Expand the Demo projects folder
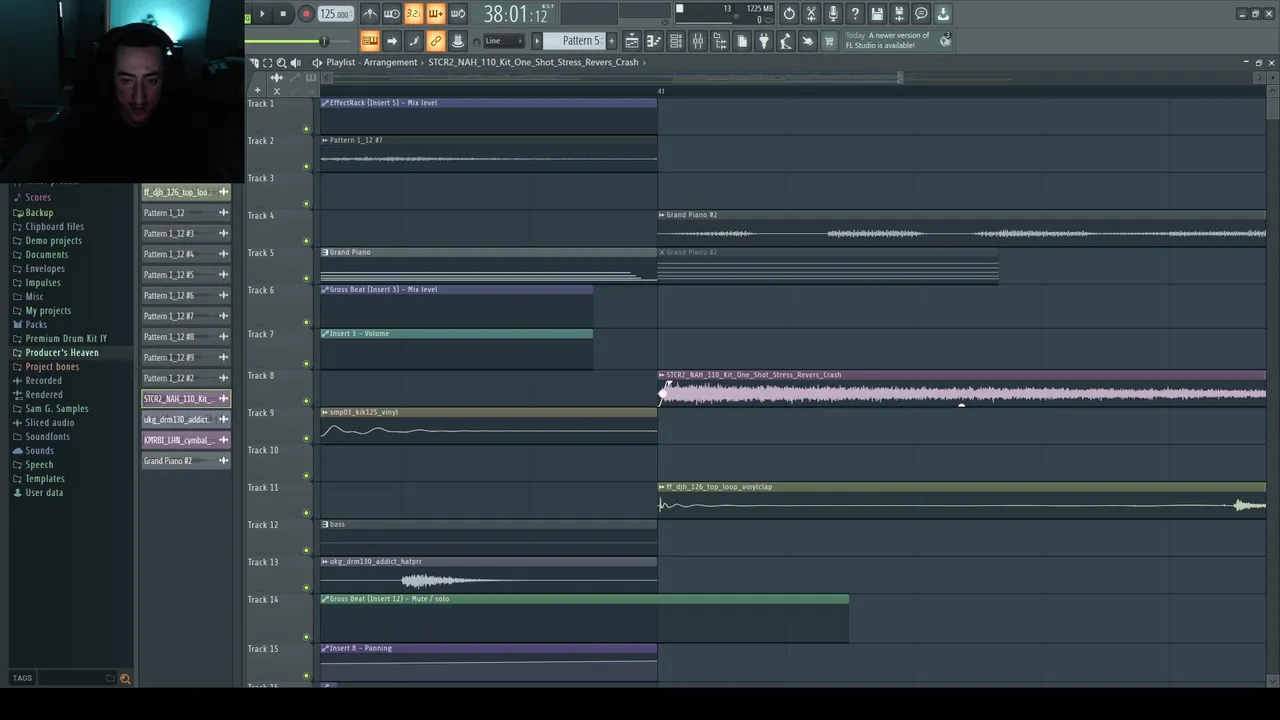Viewport: 1280px width, 720px height. coord(53,240)
